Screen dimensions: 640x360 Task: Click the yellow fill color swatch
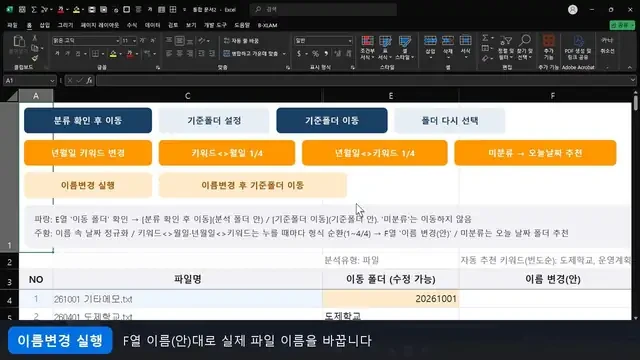[113, 54]
